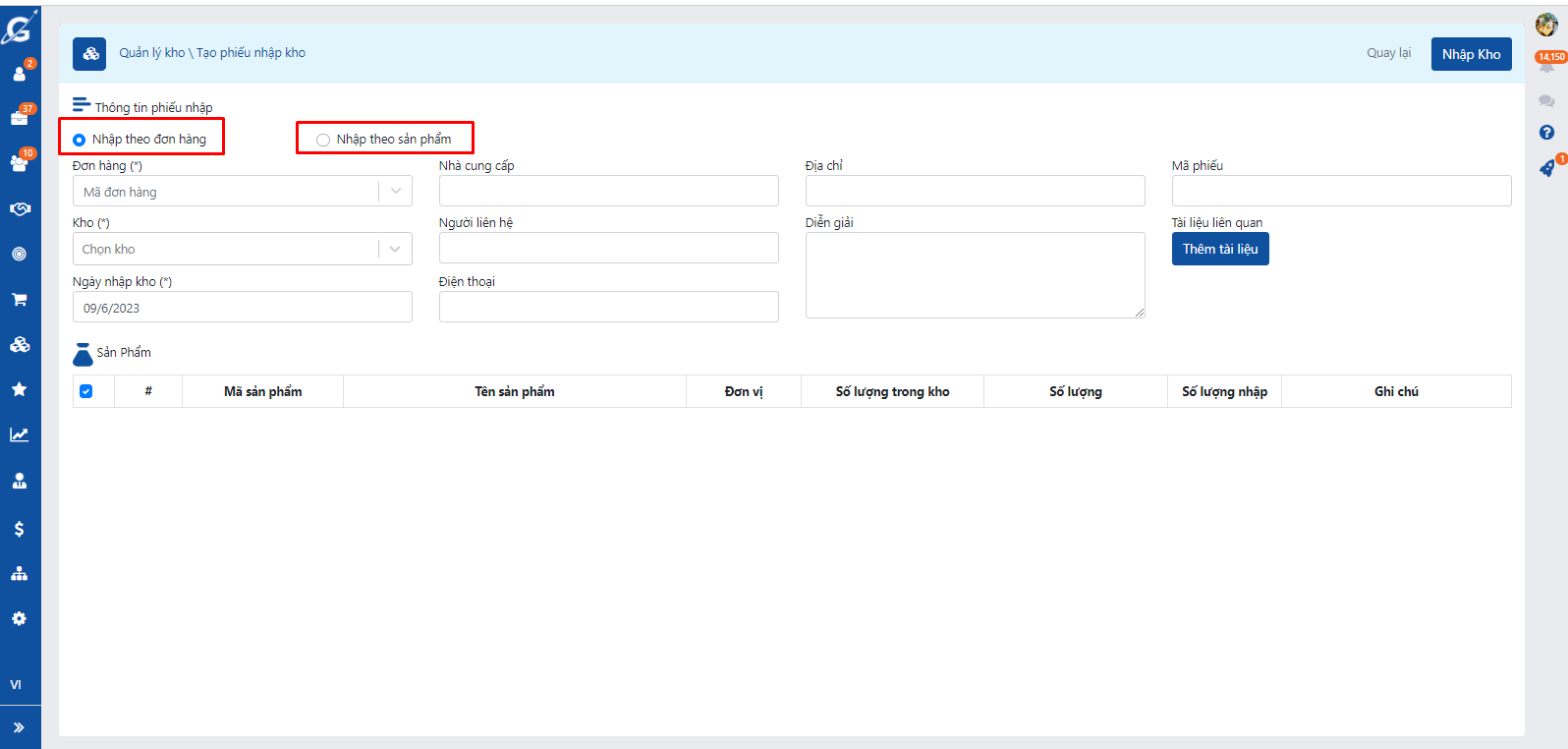Switch language using the VI item
Image resolution: width=1568 pixels, height=749 pixels.
point(16,685)
